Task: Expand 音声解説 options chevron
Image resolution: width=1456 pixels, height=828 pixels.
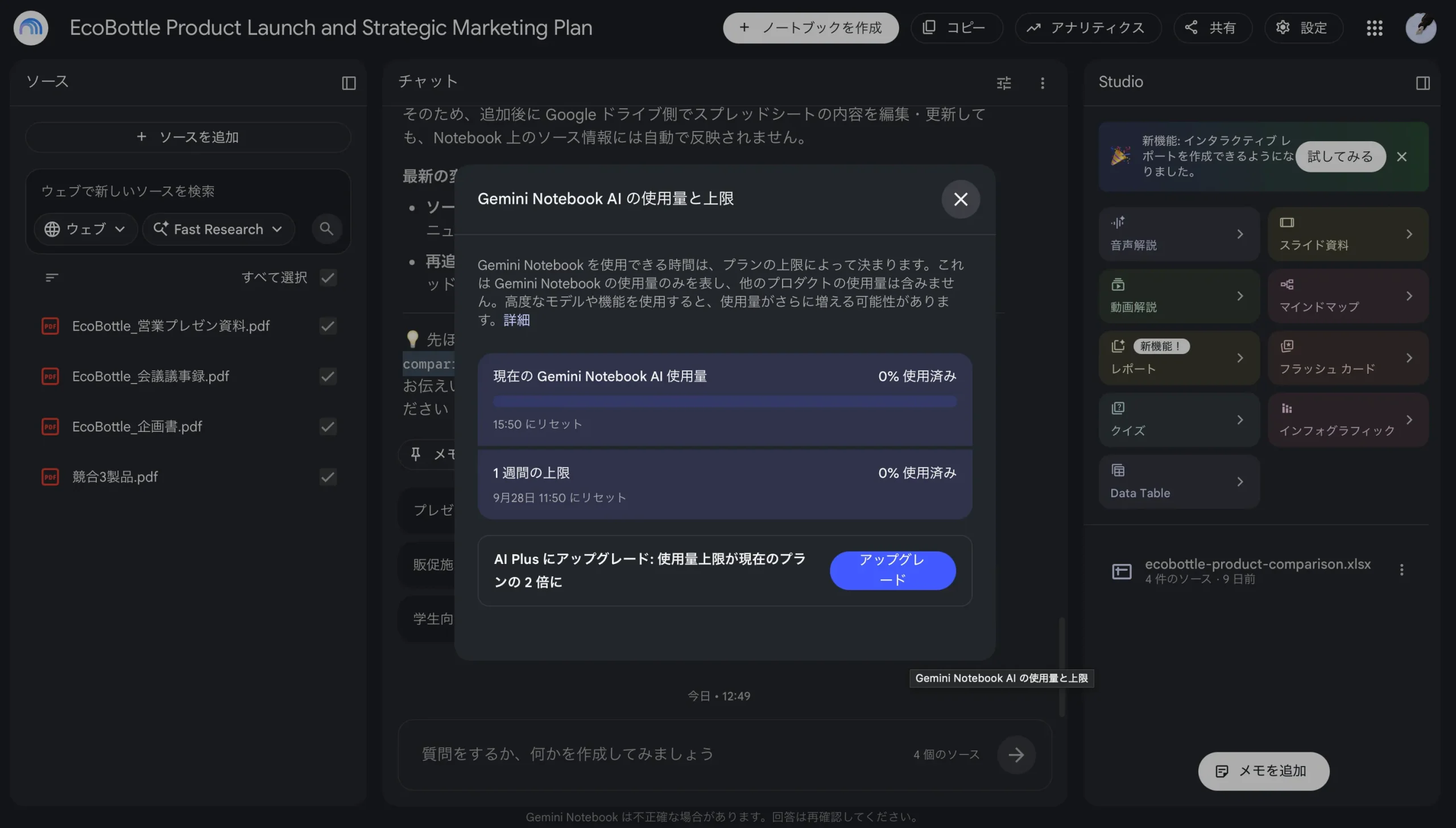Action: pyautogui.click(x=1240, y=234)
